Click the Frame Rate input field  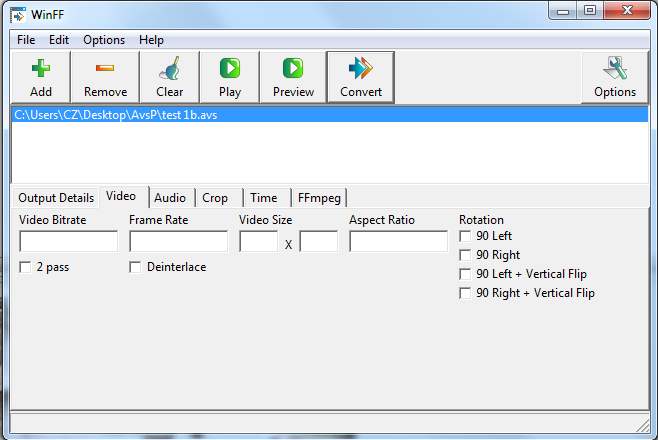tap(179, 241)
